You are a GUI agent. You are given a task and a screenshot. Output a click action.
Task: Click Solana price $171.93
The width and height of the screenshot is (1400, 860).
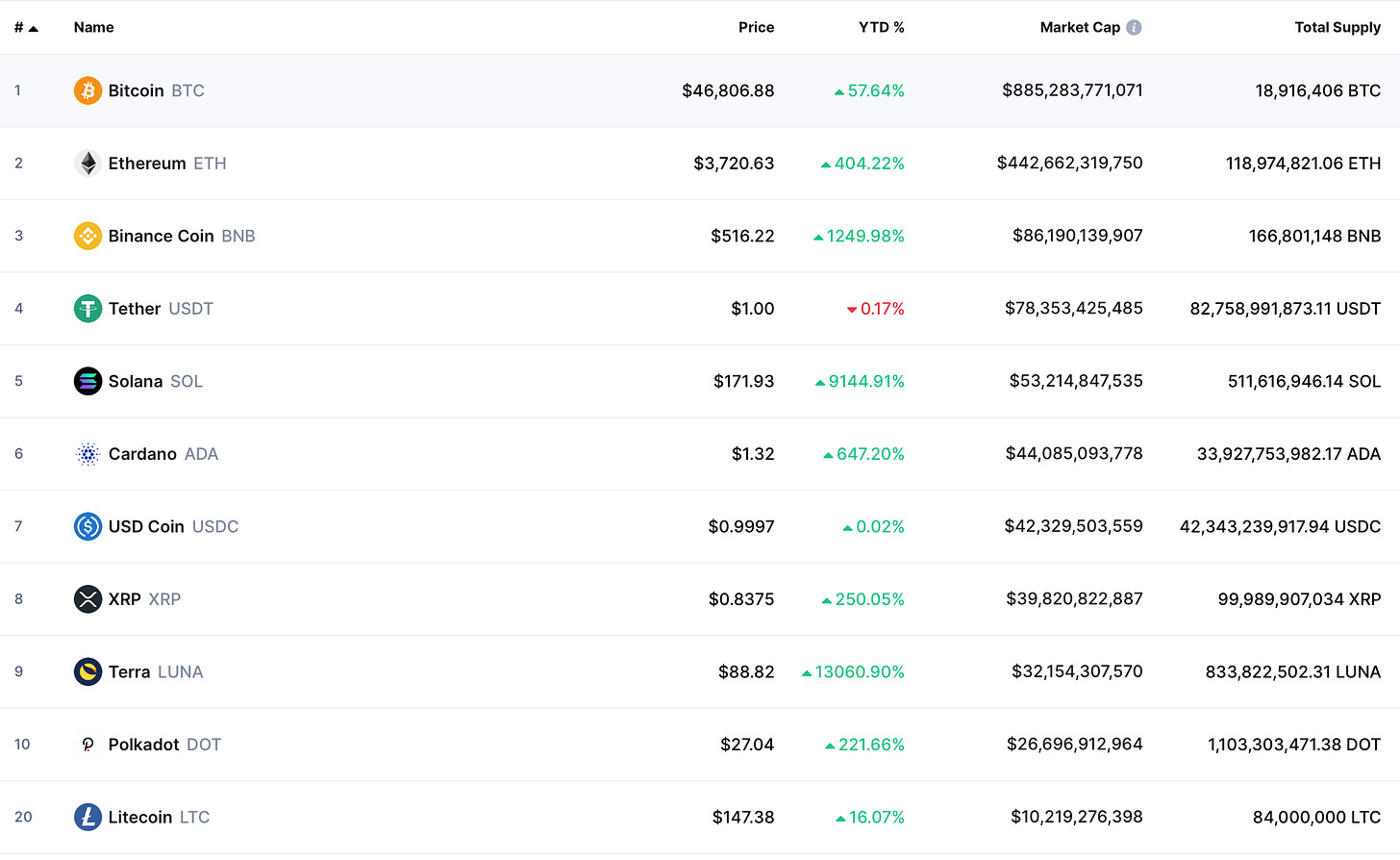pyautogui.click(x=743, y=381)
